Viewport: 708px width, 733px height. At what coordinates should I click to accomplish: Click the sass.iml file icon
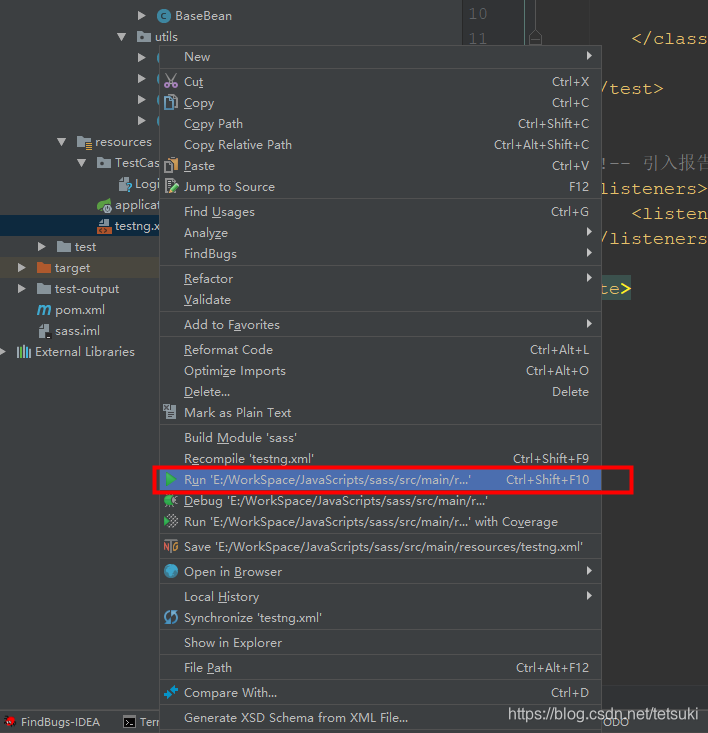pos(44,331)
